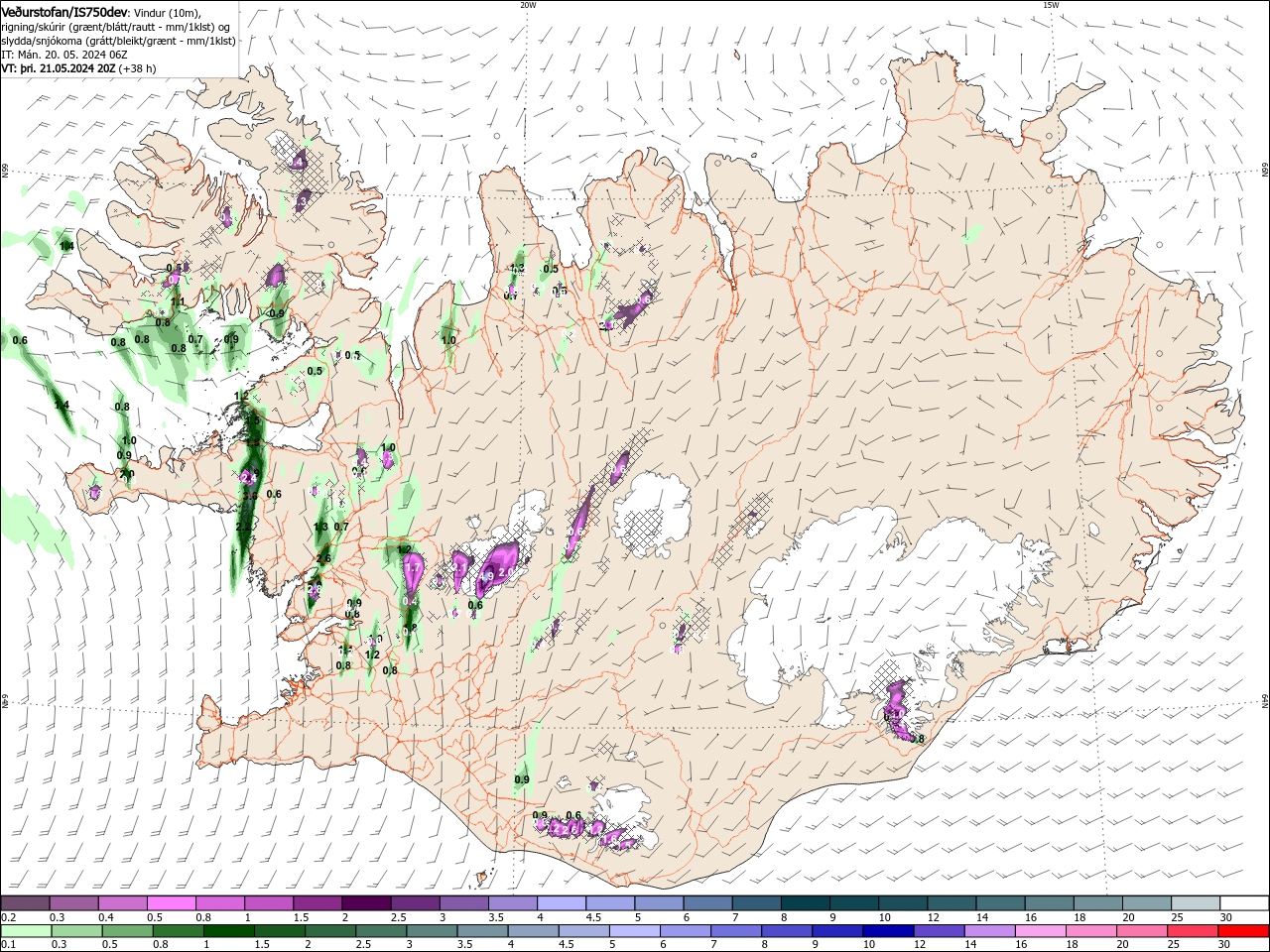Click the 0.1 label in the rain legend
Image resolution: width=1270 pixels, height=952 pixels.
(x=9, y=945)
